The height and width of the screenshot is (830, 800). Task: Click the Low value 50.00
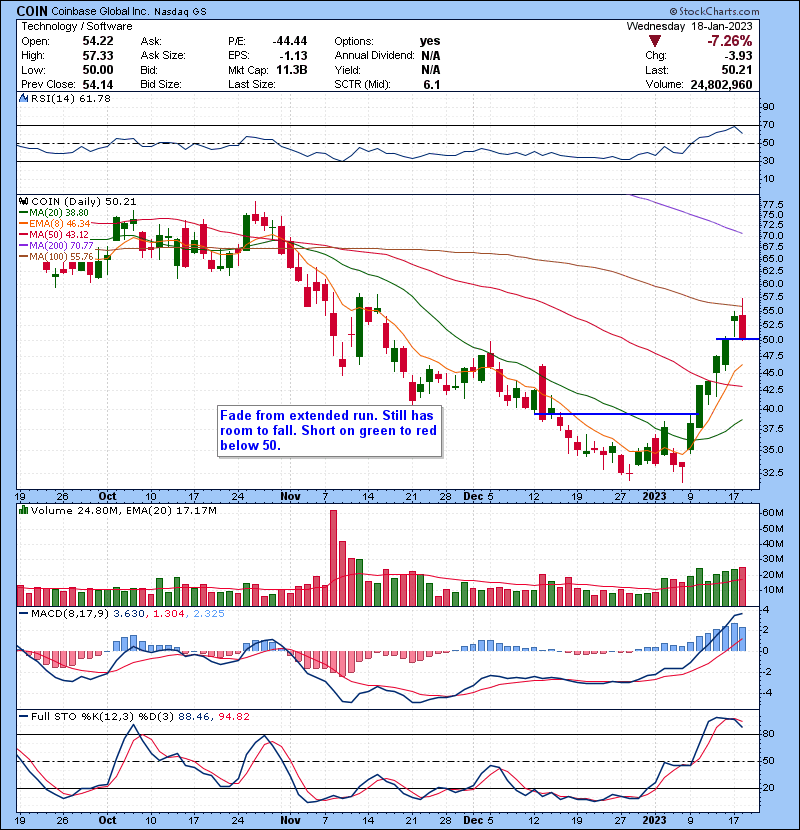[x=98, y=70]
